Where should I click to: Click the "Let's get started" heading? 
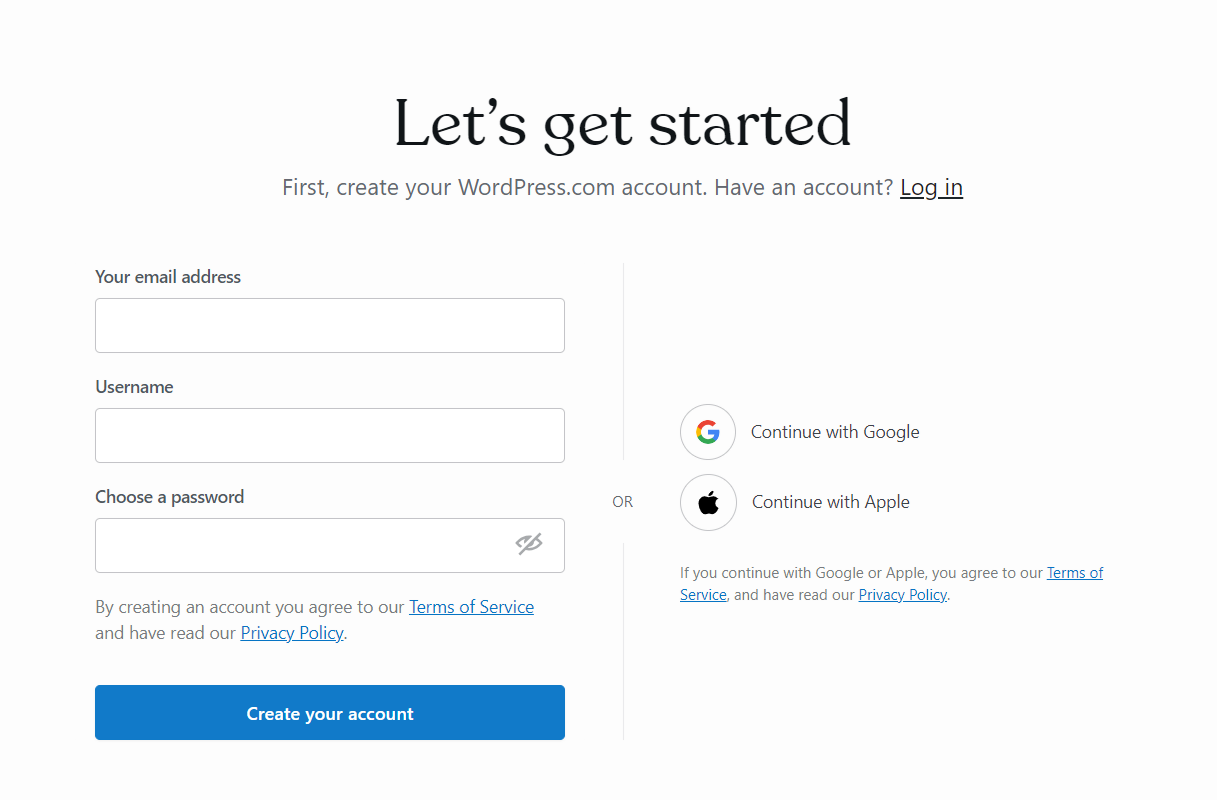click(x=622, y=124)
